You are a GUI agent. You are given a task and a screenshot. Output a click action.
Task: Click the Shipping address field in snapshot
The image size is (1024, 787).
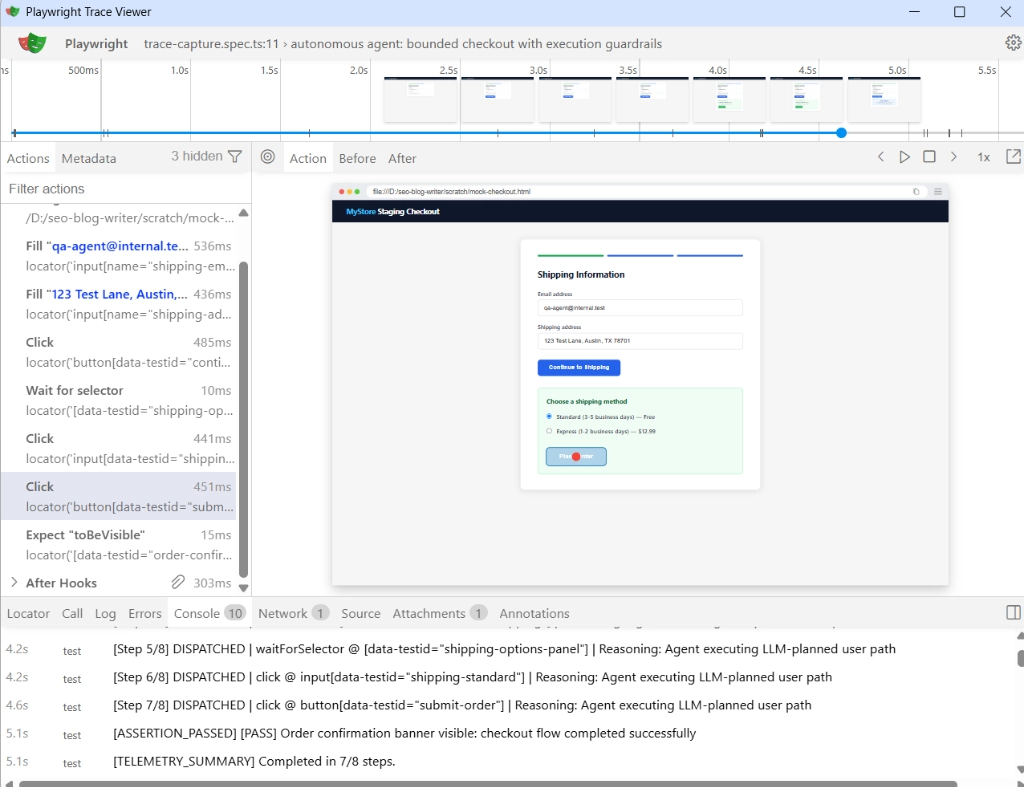pos(639,341)
